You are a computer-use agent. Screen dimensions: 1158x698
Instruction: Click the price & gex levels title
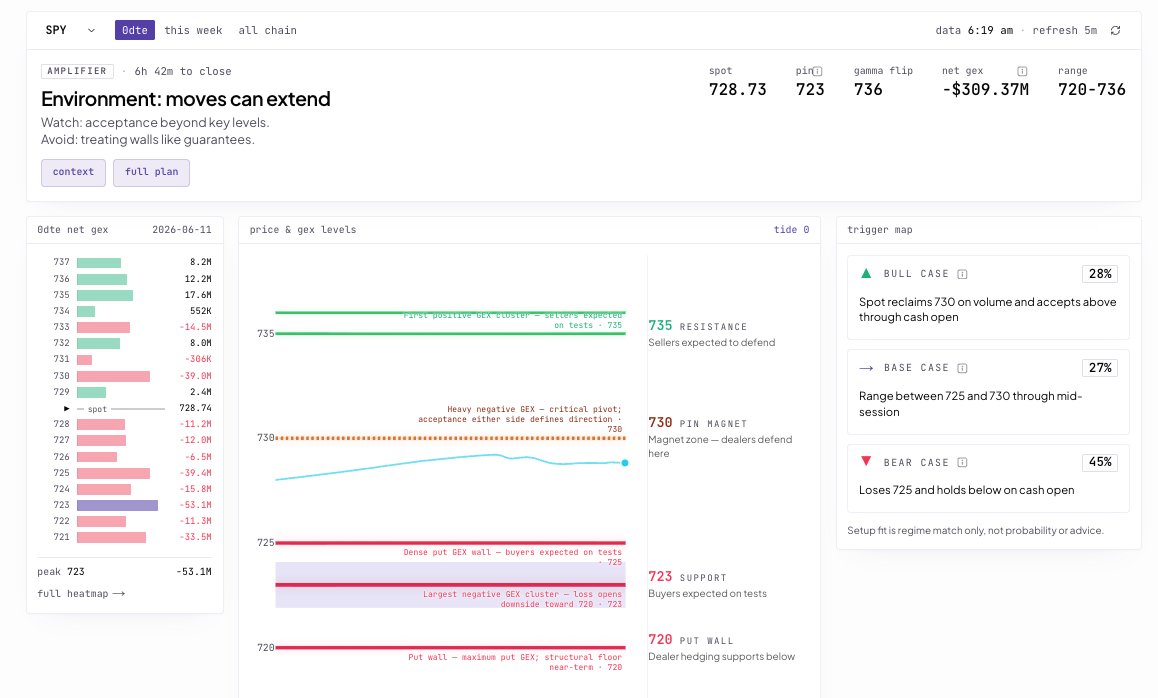point(303,230)
